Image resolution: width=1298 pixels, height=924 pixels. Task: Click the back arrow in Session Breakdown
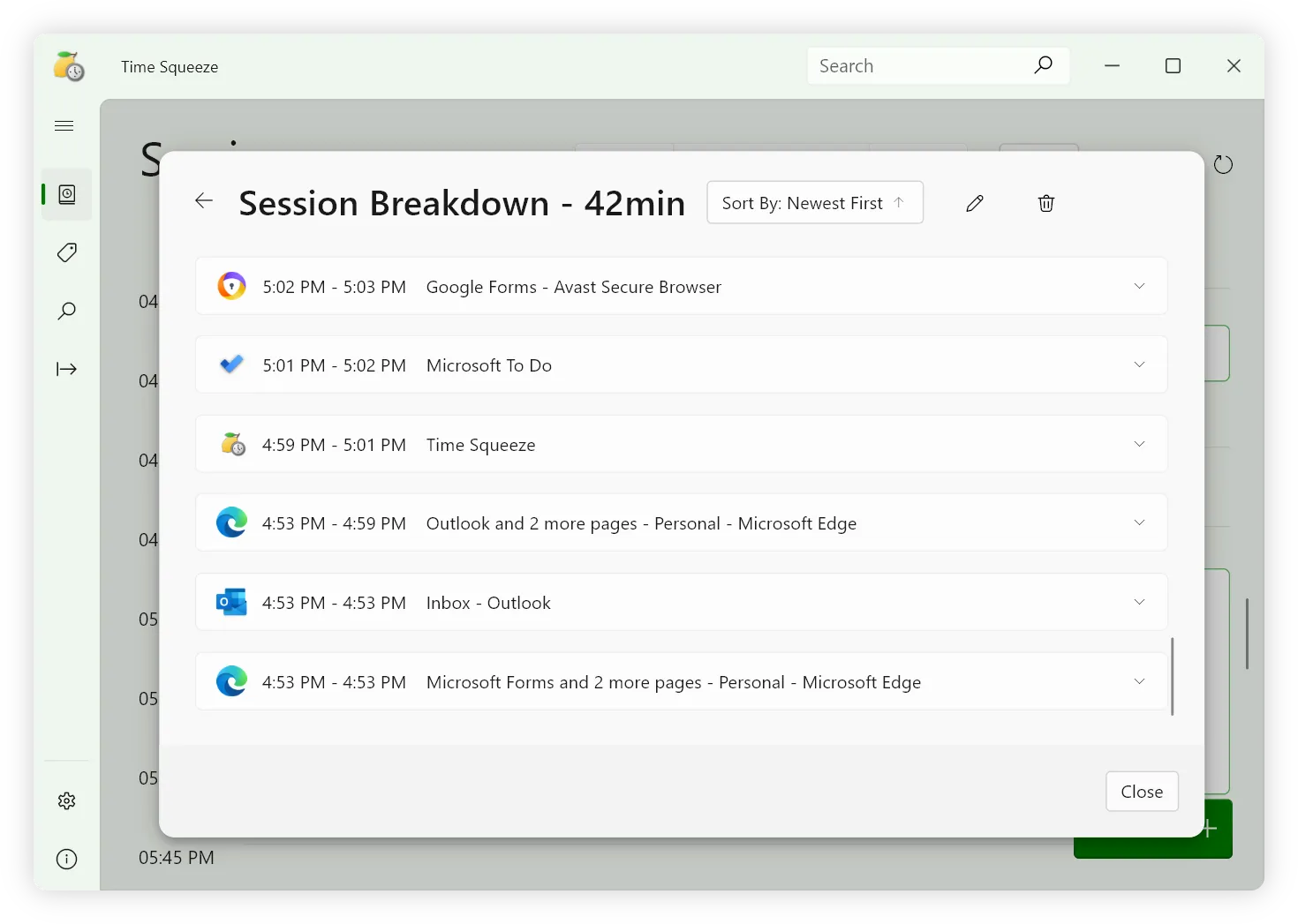coord(204,201)
